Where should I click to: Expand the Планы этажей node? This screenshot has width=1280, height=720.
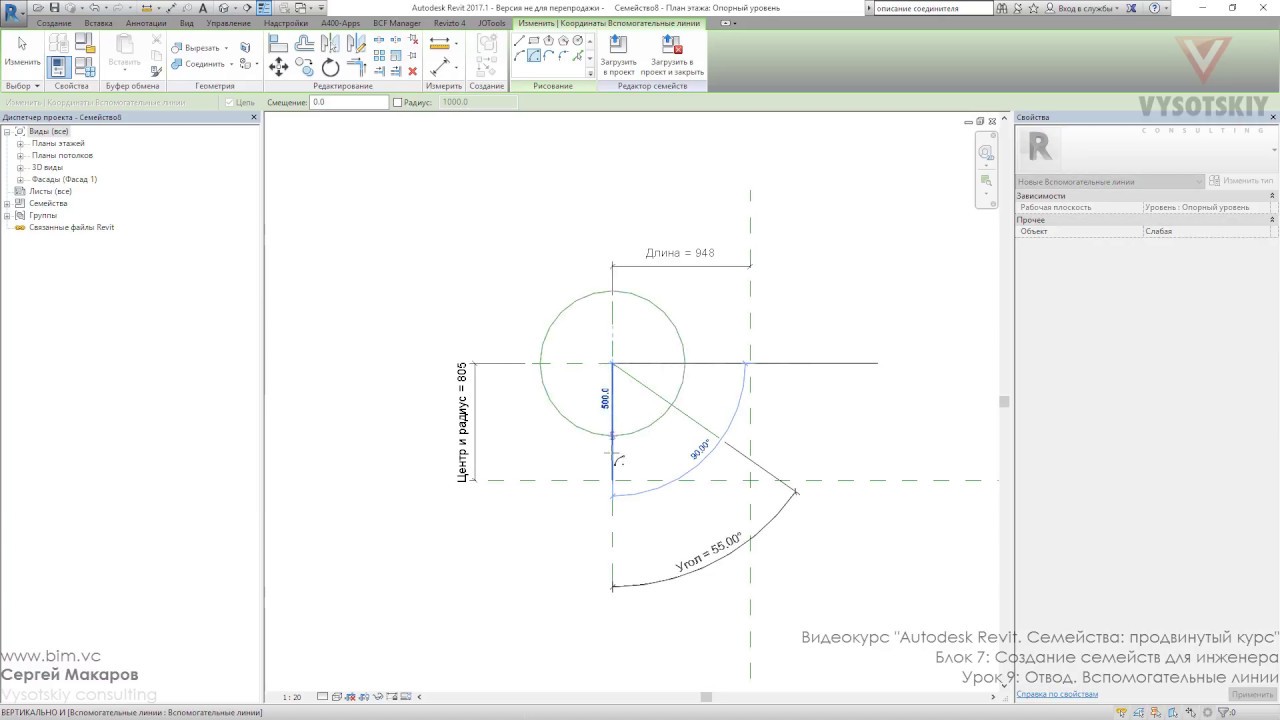(20, 143)
